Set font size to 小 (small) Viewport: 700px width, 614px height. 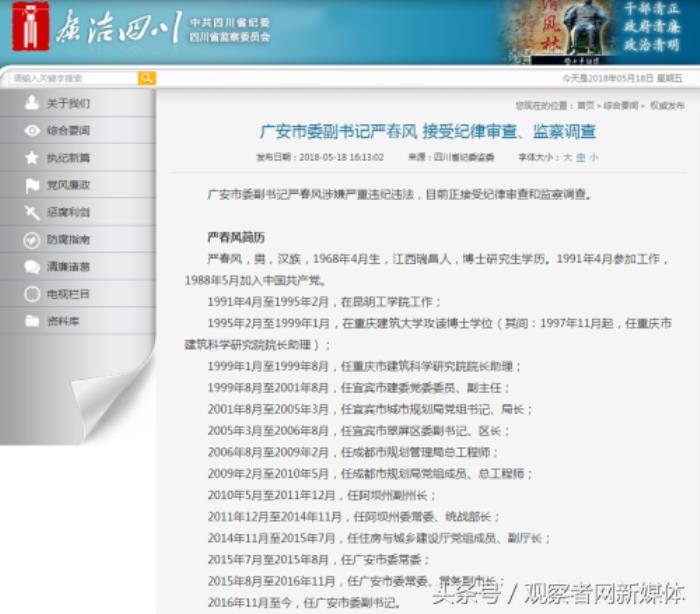(x=593, y=157)
